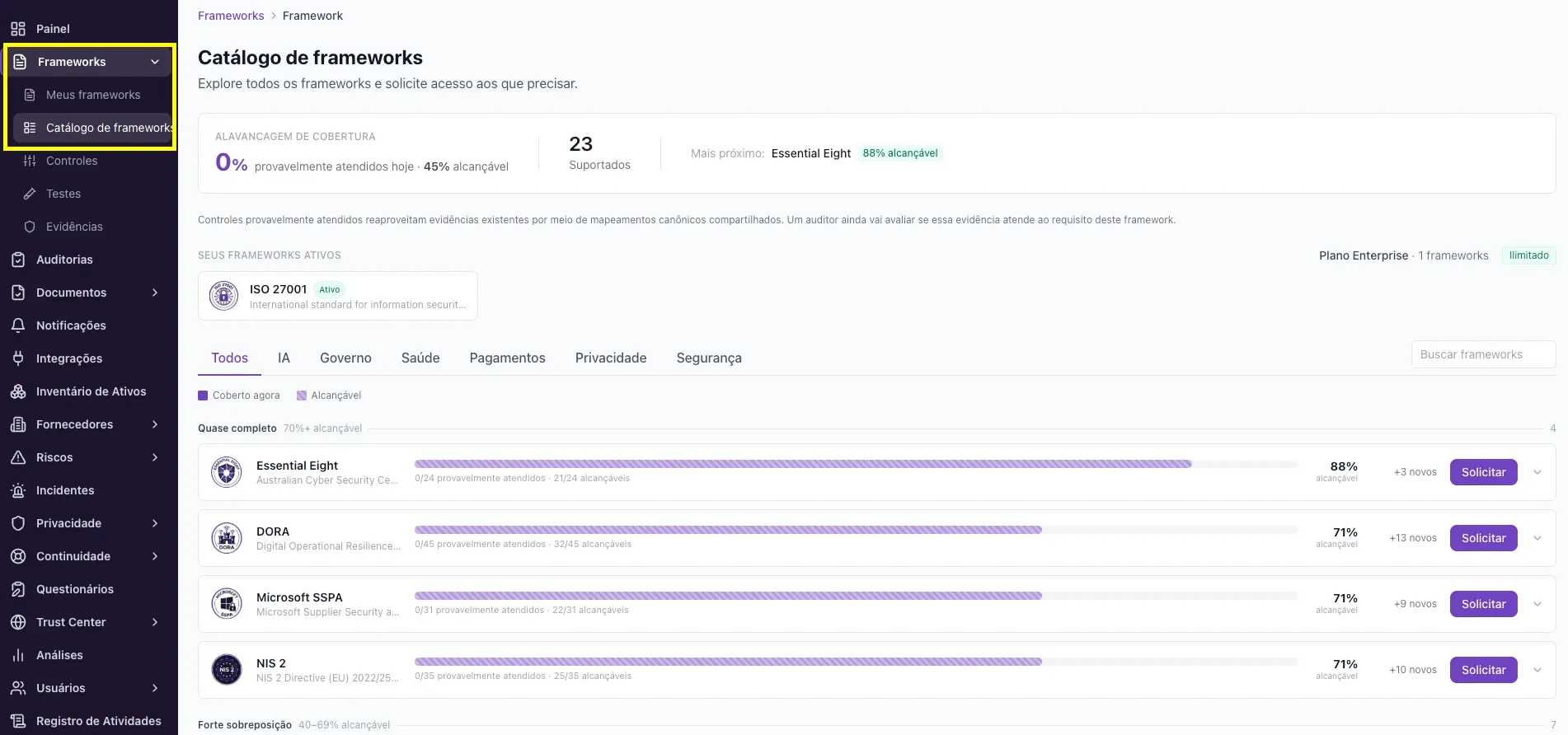Image resolution: width=1568 pixels, height=735 pixels.
Task: Click the Essential Eight framework logo
Action: [x=227, y=472]
